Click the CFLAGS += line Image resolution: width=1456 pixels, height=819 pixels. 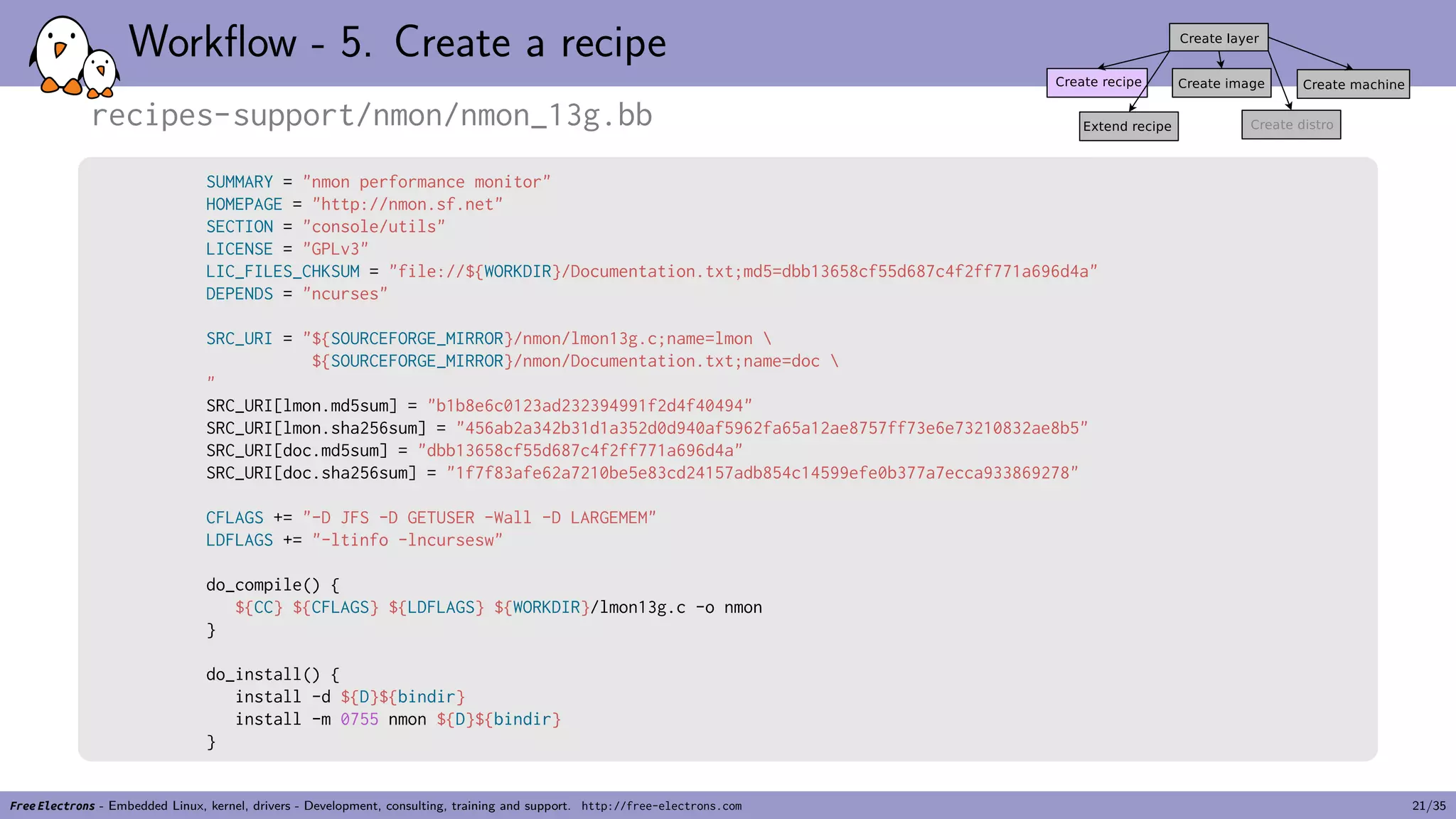click(431, 518)
